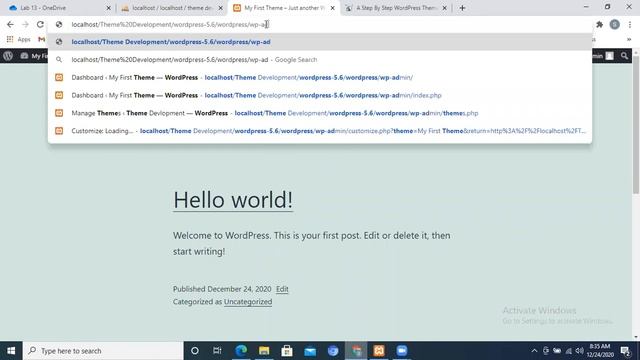Switch to Lab 13 - OneDrive tab
The image size is (640, 360).
click(59, 8)
